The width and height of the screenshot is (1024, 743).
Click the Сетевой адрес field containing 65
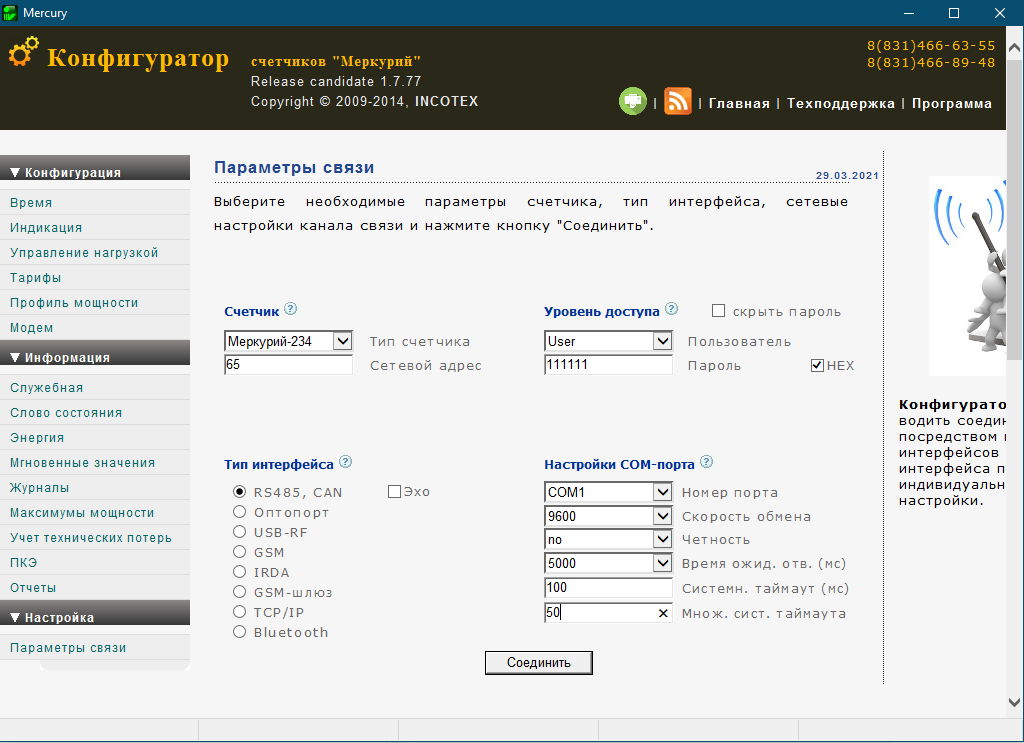pyautogui.click(x=288, y=364)
